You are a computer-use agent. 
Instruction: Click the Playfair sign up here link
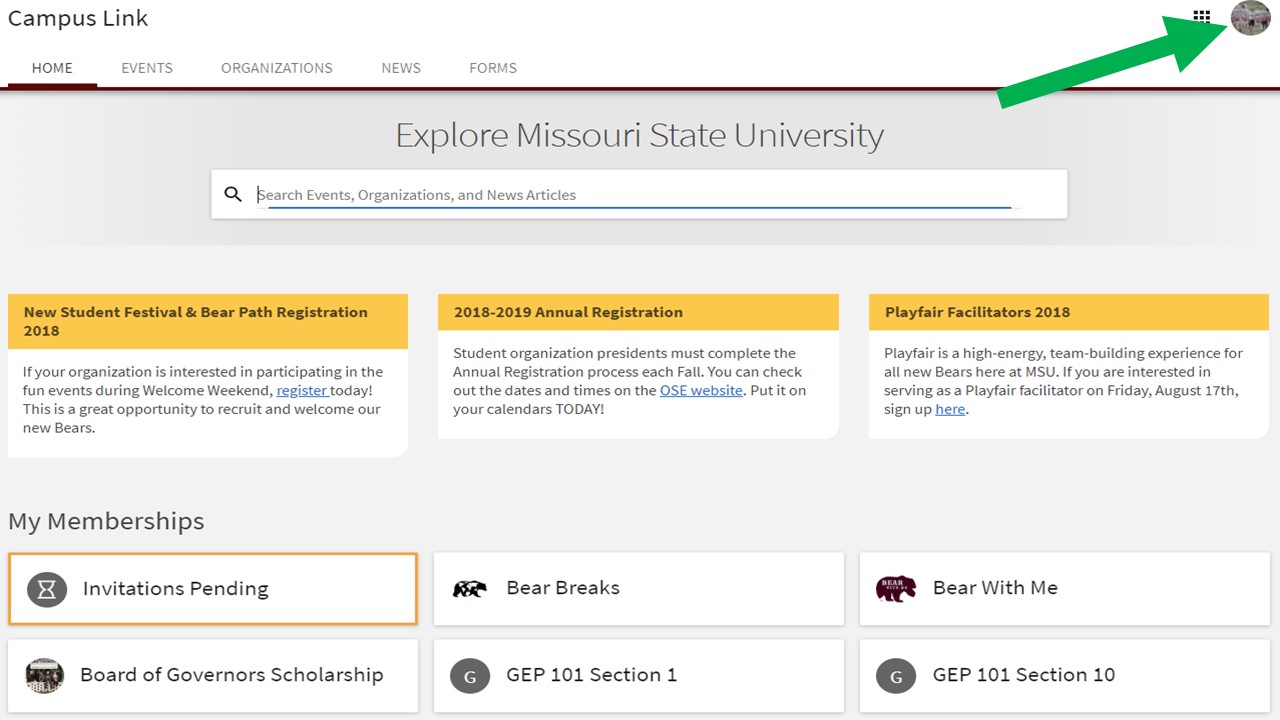coord(950,409)
